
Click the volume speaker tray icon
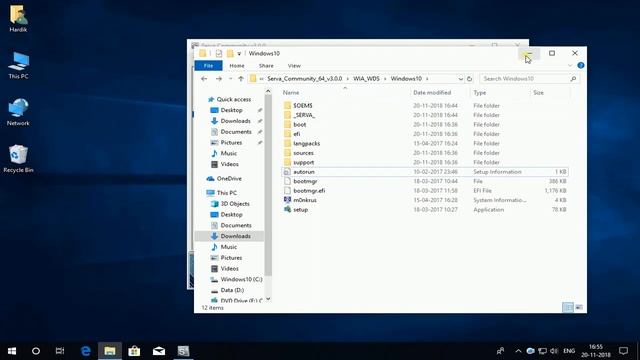pos(554,351)
